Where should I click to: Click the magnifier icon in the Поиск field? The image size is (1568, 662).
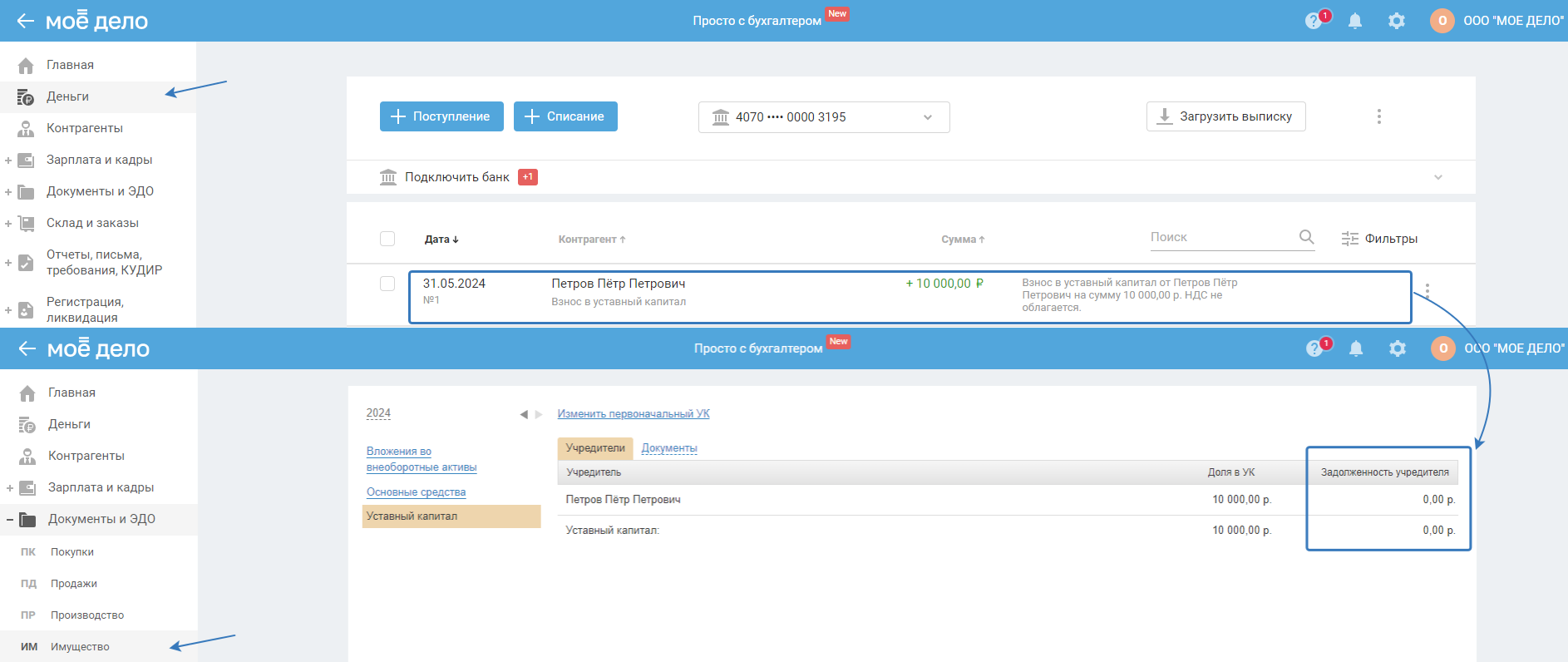point(1306,237)
